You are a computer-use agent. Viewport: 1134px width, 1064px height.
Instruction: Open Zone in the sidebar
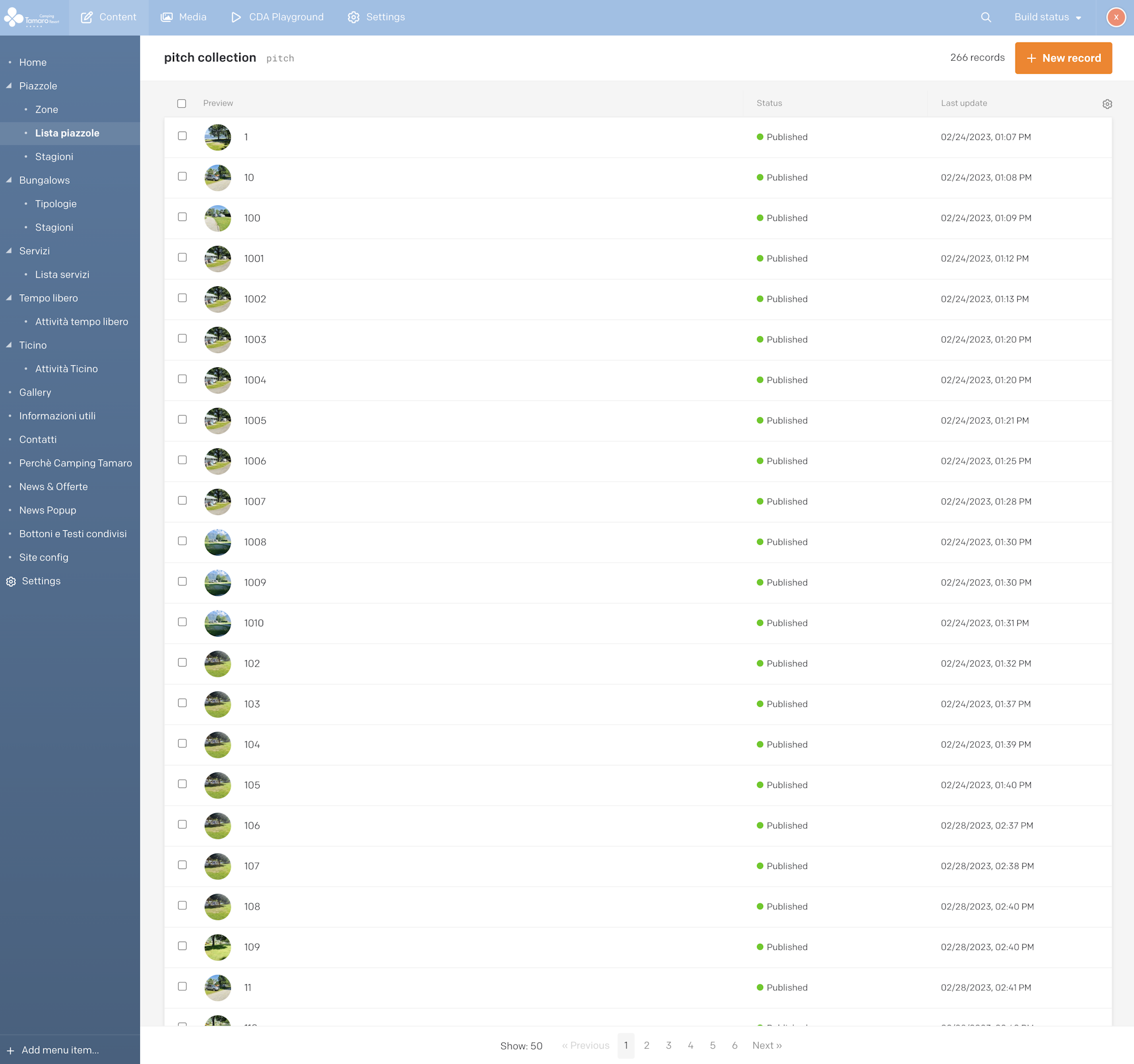point(46,109)
